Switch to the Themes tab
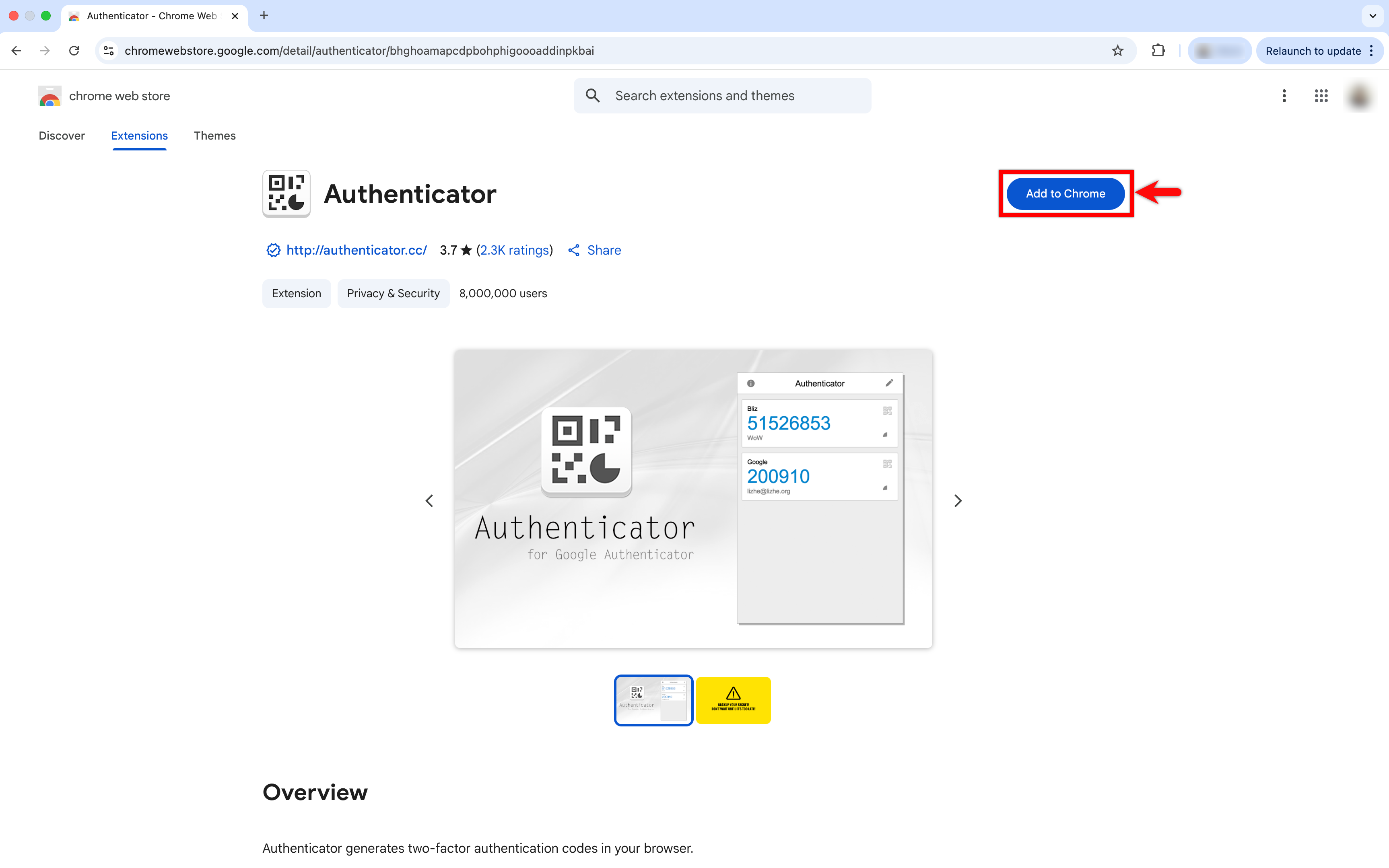The image size is (1389, 868). click(x=215, y=136)
